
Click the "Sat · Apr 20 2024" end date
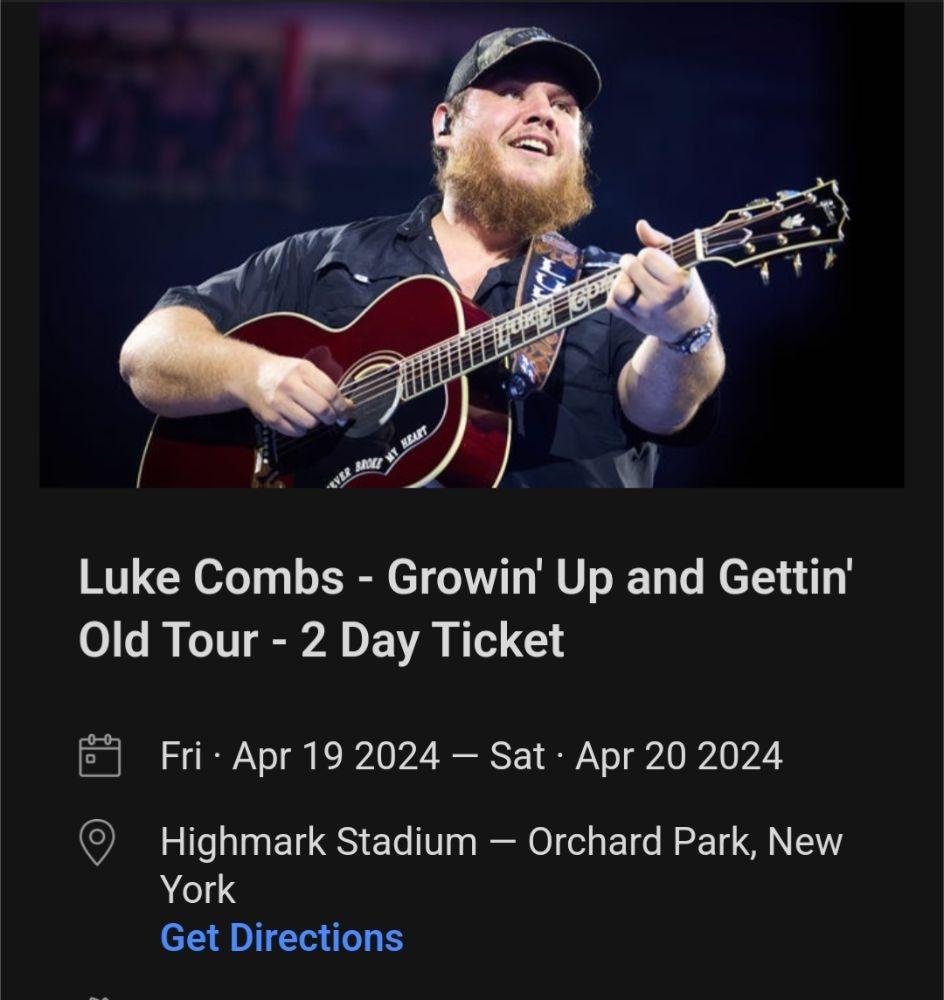(x=635, y=756)
